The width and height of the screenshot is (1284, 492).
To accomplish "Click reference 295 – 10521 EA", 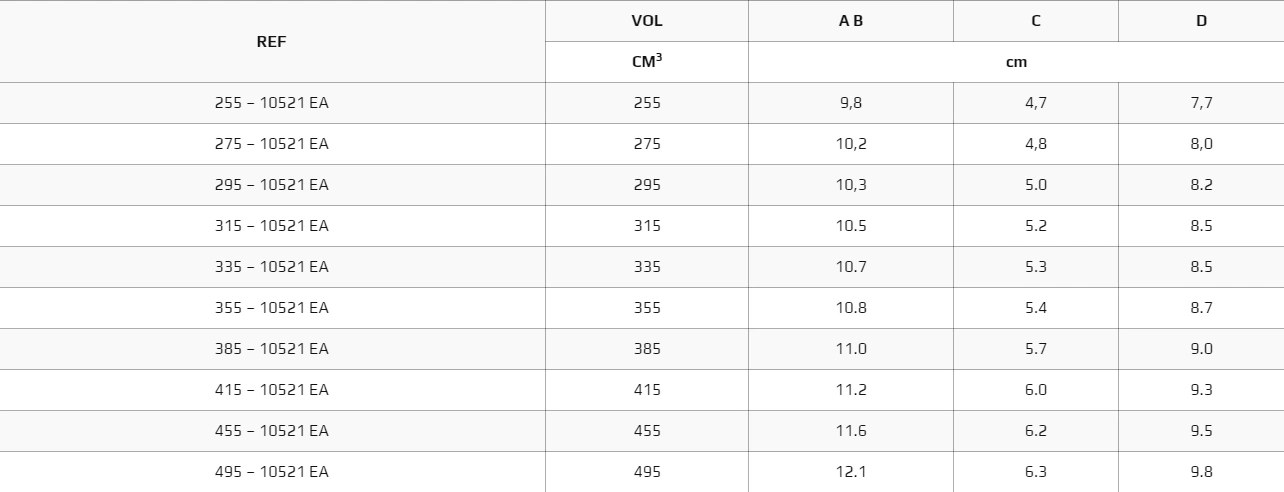I will click(x=272, y=185).
